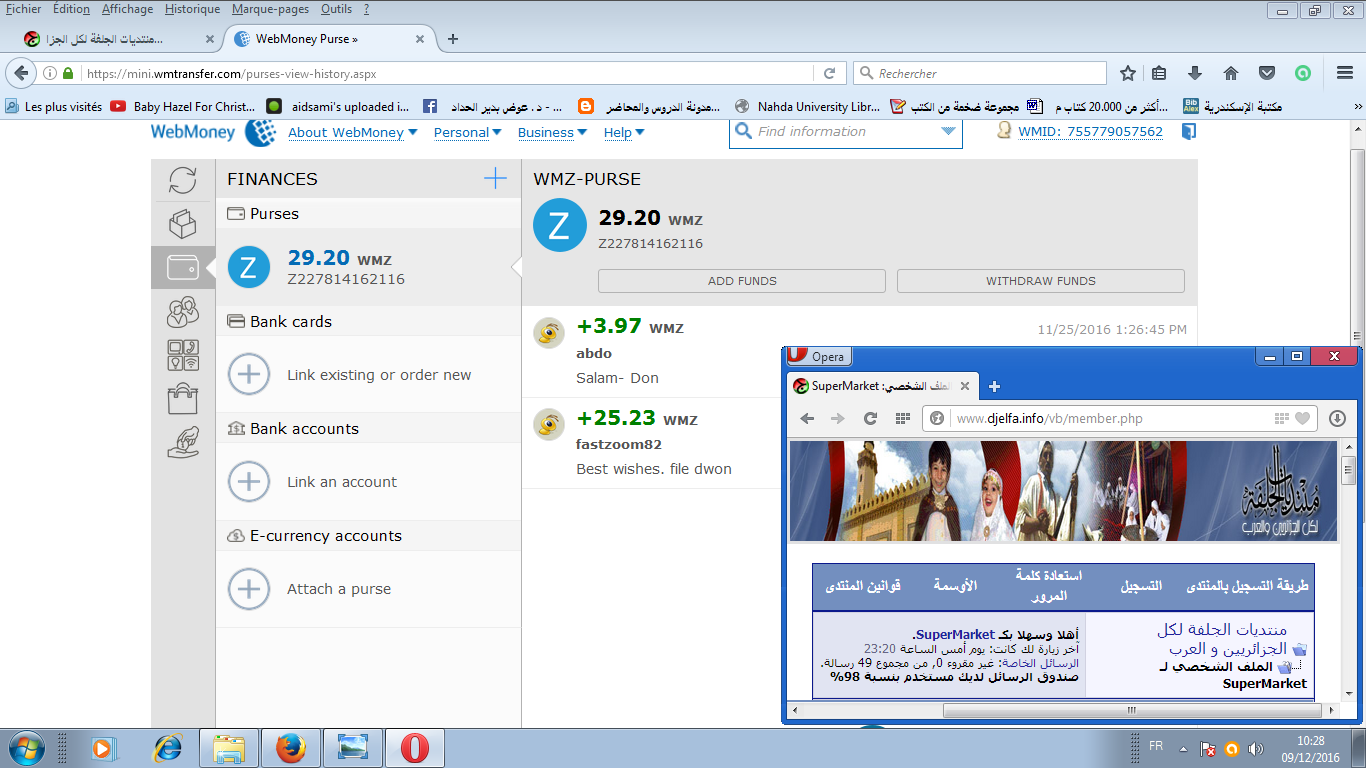Click the plus circle beside Attach a purse
The width and height of the screenshot is (1366, 768).
tap(249, 589)
